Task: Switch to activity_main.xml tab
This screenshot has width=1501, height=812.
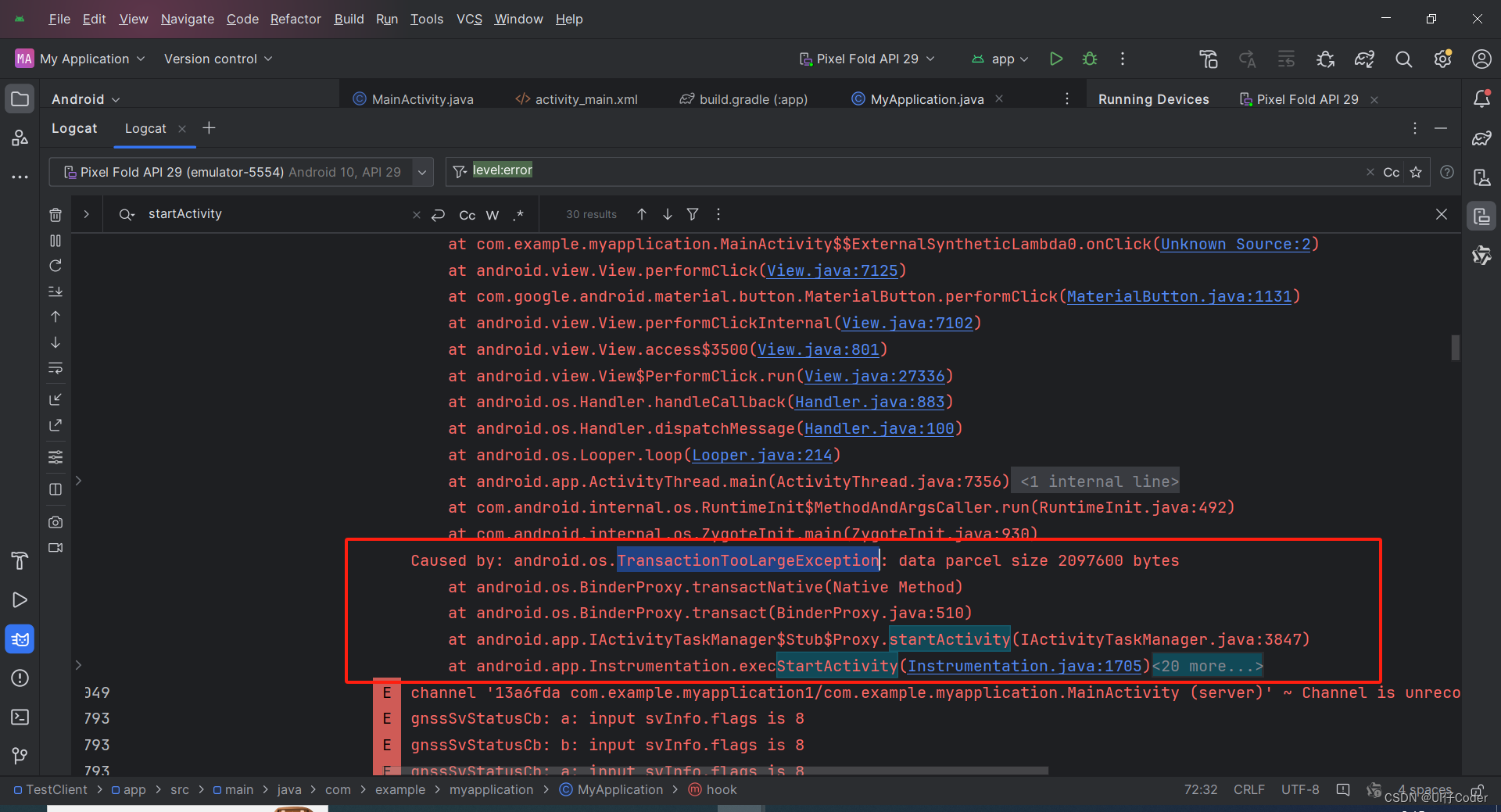Action: [x=576, y=99]
